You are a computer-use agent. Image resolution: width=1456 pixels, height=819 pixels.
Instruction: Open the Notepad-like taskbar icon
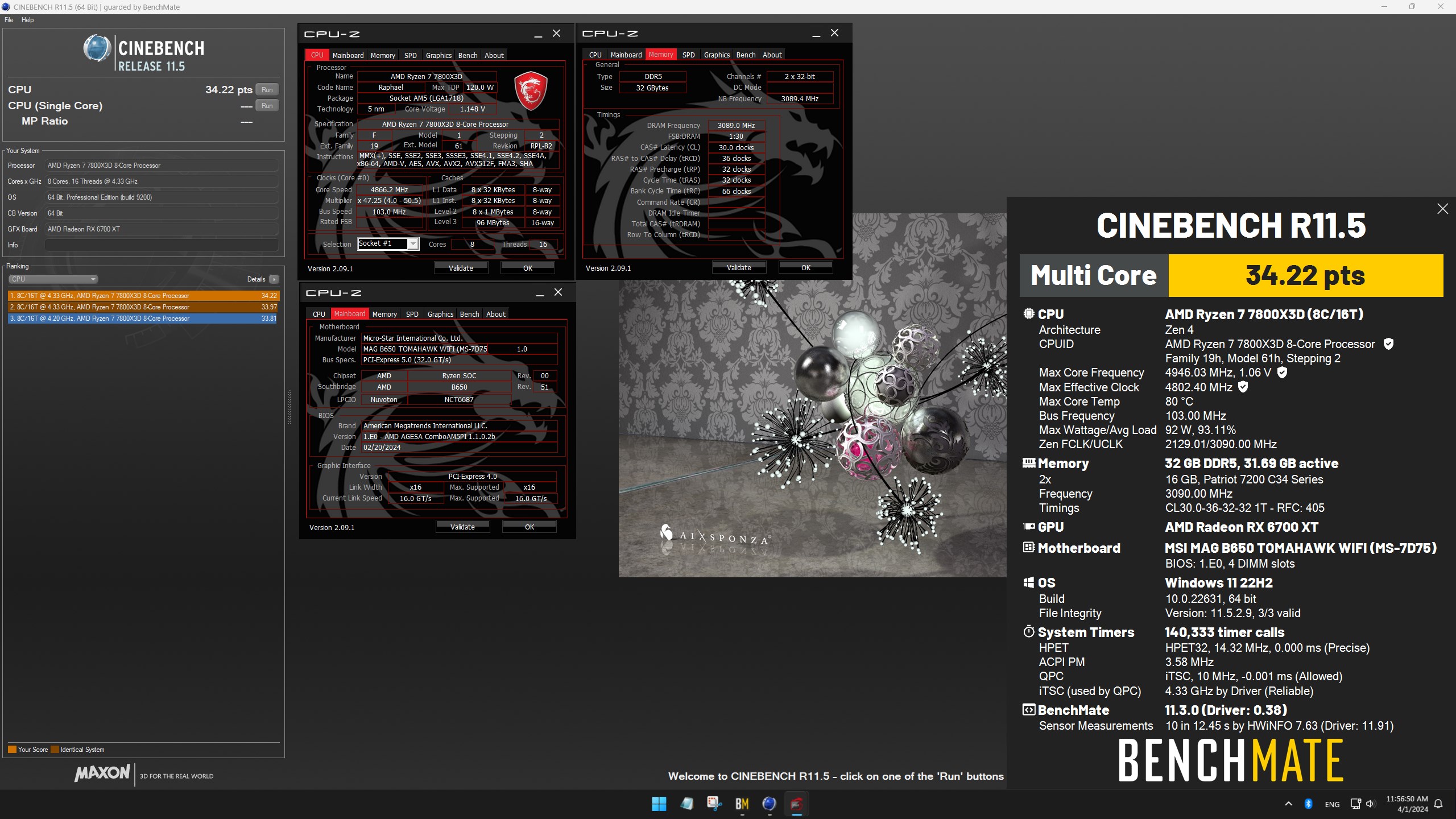pyautogui.click(x=686, y=804)
